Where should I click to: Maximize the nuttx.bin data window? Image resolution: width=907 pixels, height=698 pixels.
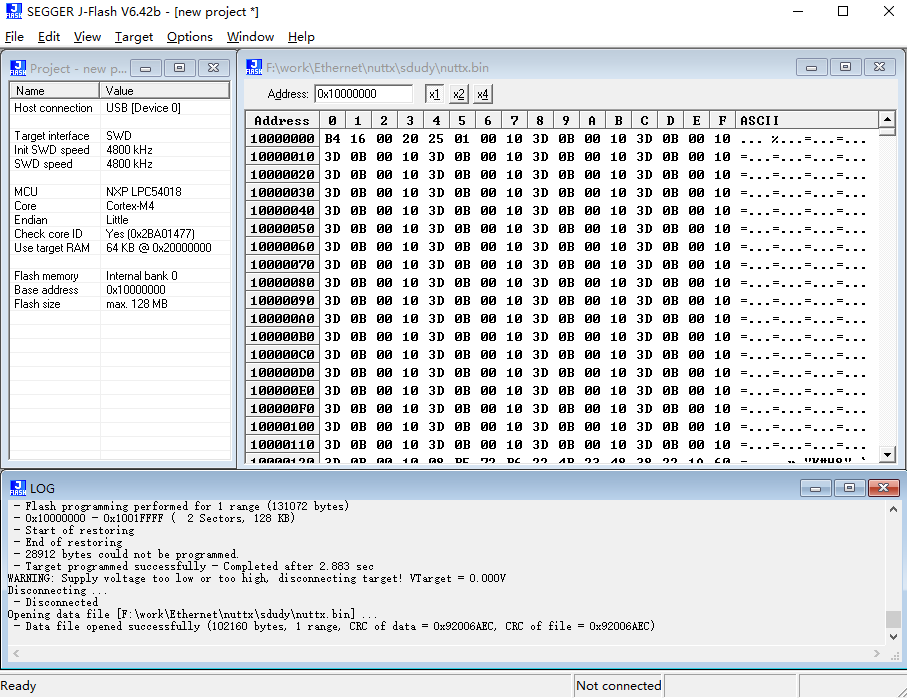[x=845, y=67]
